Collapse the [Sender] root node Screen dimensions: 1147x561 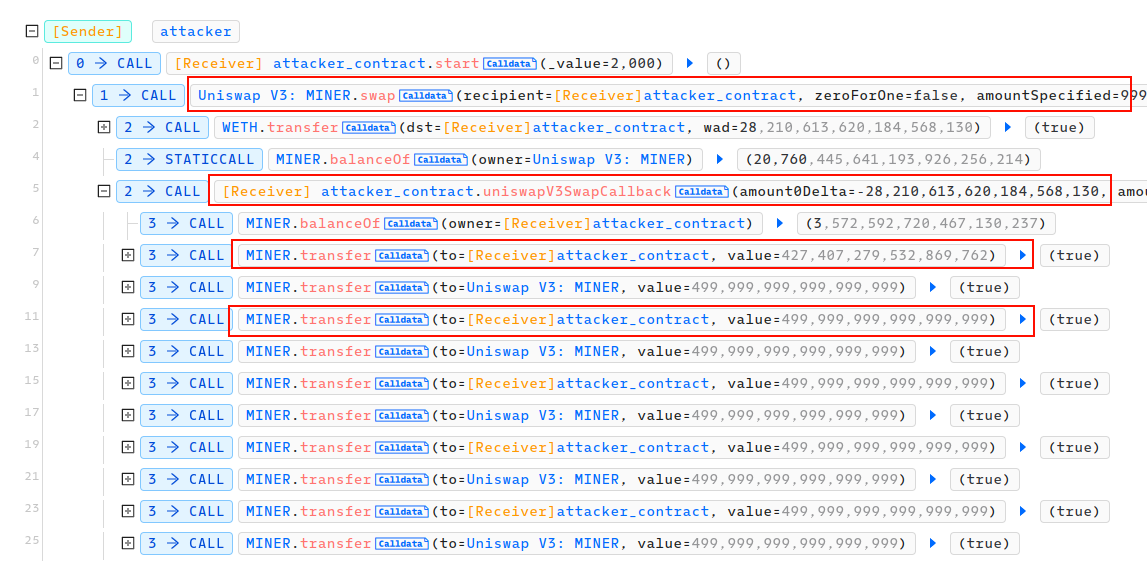[x=31, y=31]
